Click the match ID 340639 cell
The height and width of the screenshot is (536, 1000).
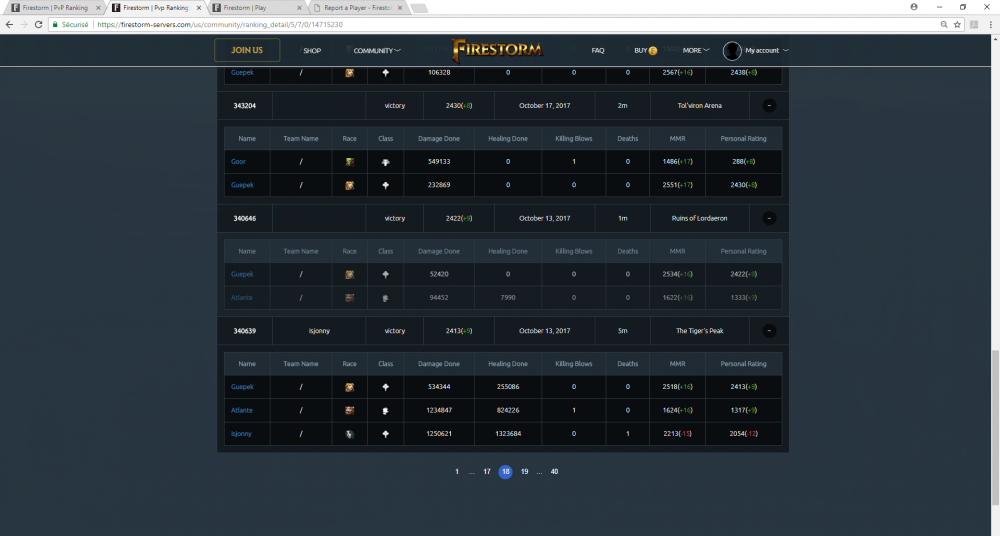244,331
